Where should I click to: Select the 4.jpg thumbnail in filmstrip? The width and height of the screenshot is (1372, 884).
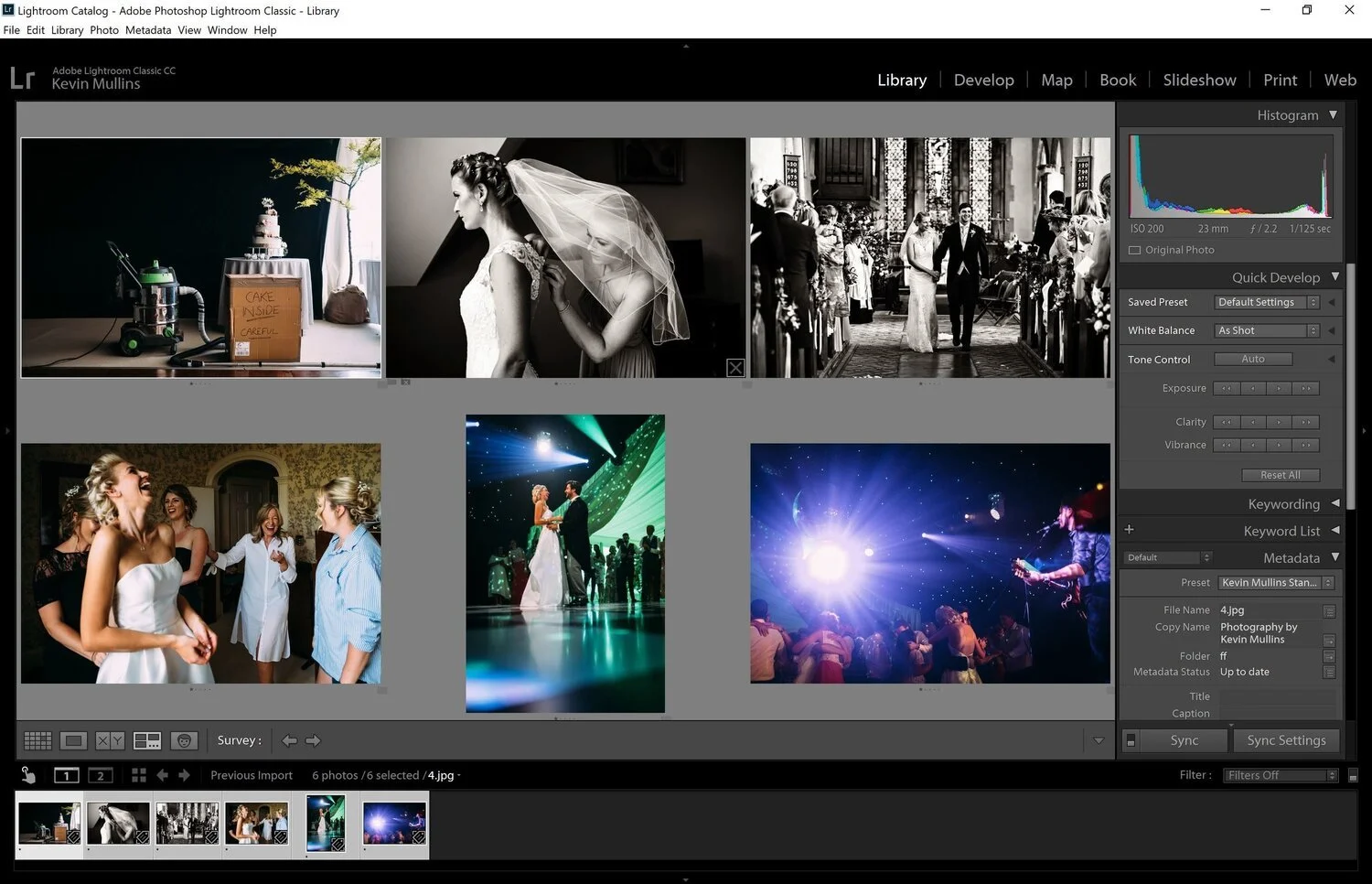pyautogui.click(x=326, y=822)
